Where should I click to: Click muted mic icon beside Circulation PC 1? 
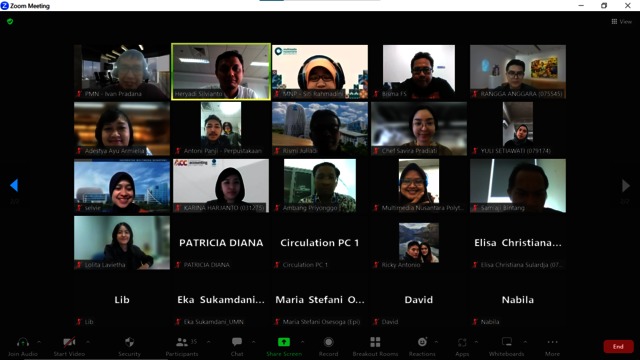(x=277, y=264)
